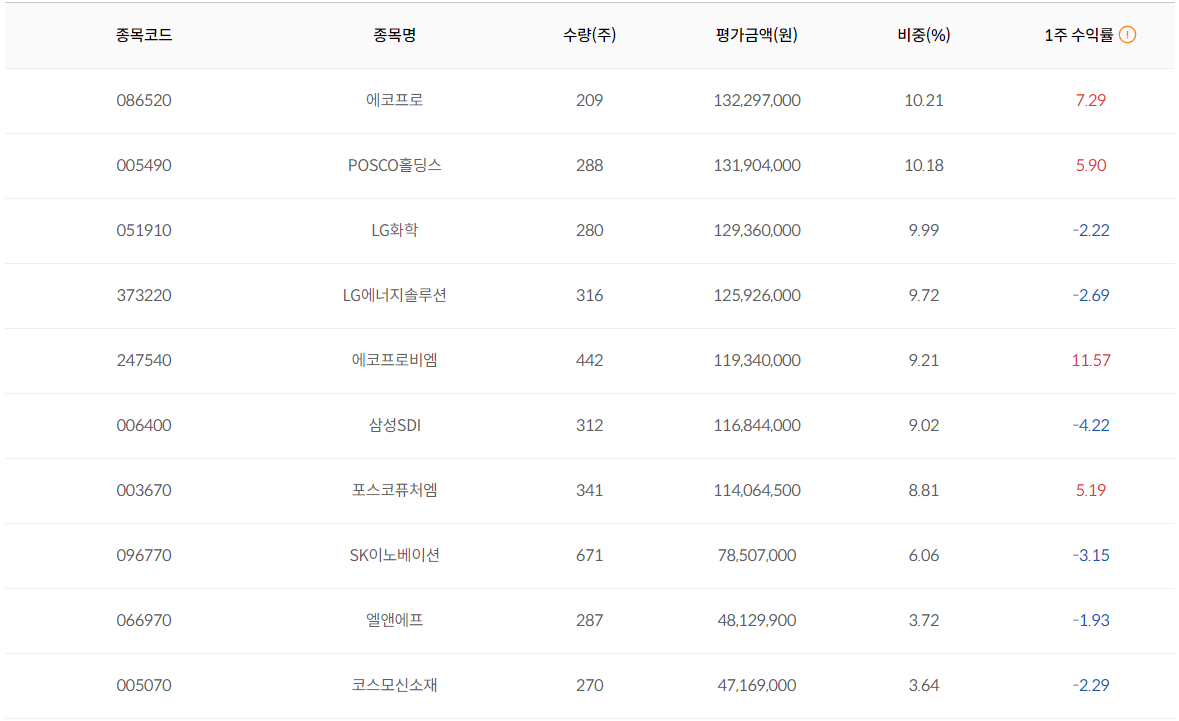Click quantity 671 in SK이노베이션 row
The height and width of the screenshot is (721, 1179).
(x=590, y=556)
